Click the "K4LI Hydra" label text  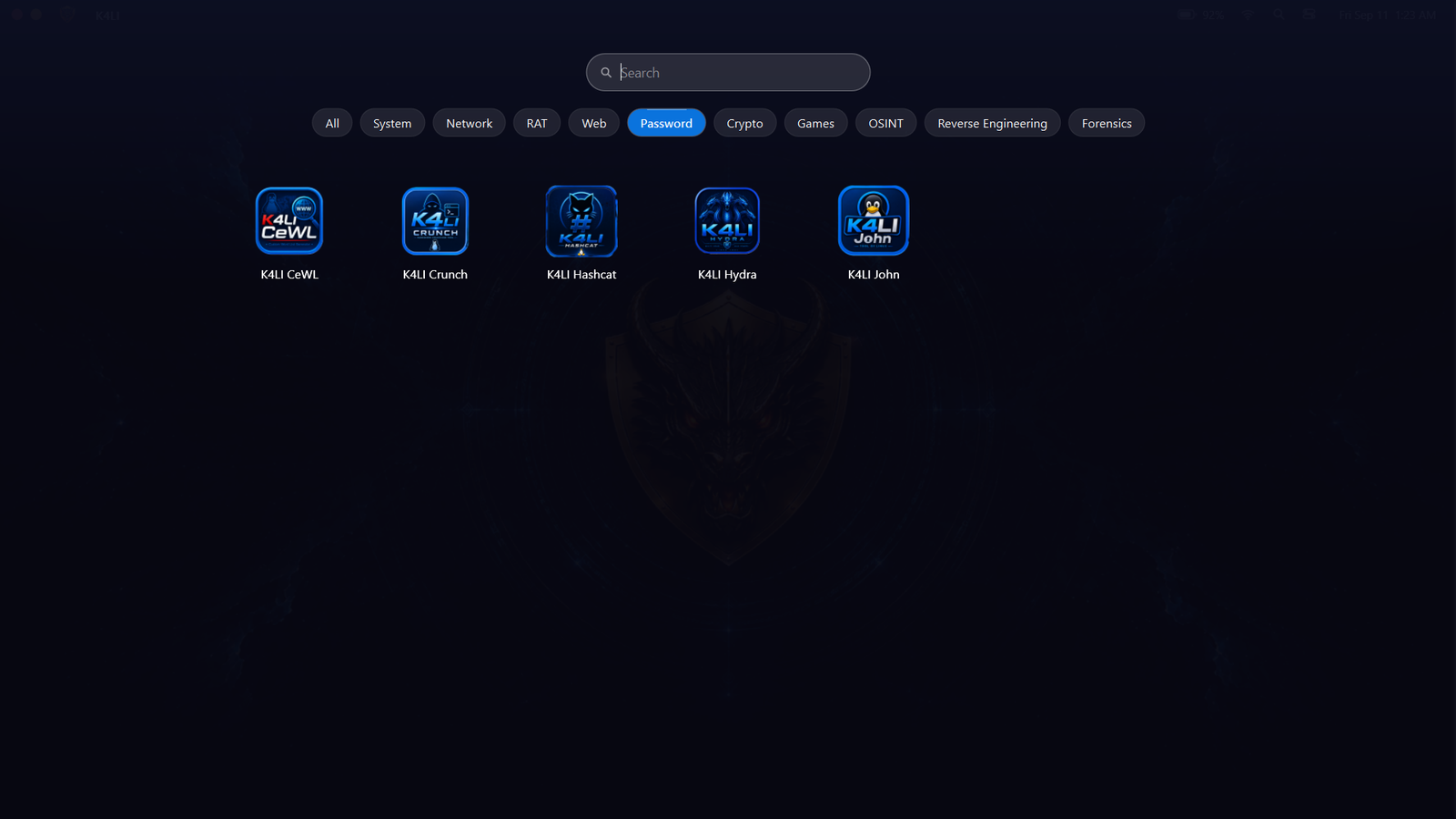727,274
